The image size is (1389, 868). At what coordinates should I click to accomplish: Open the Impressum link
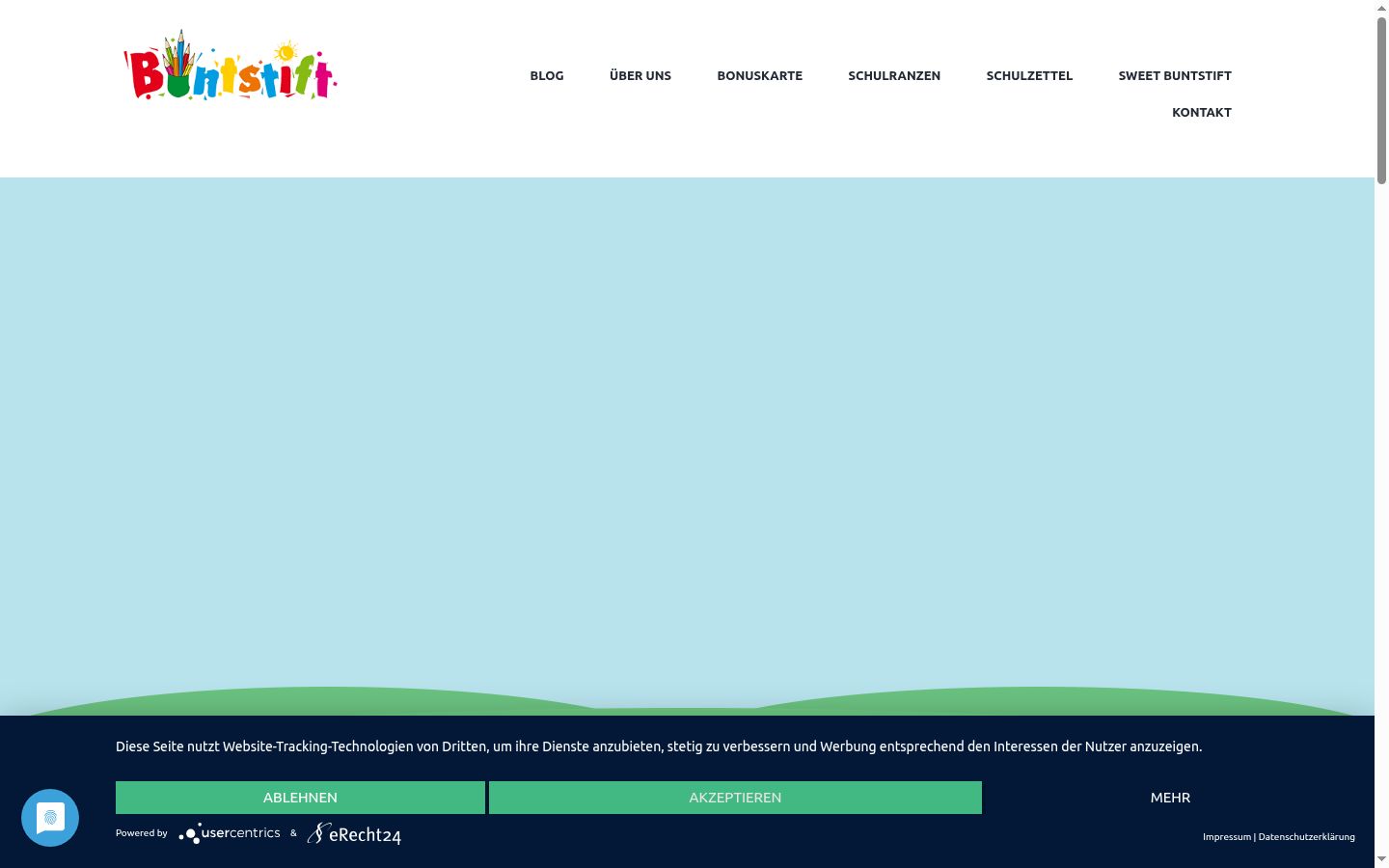pyautogui.click(x=1227, y=837)
